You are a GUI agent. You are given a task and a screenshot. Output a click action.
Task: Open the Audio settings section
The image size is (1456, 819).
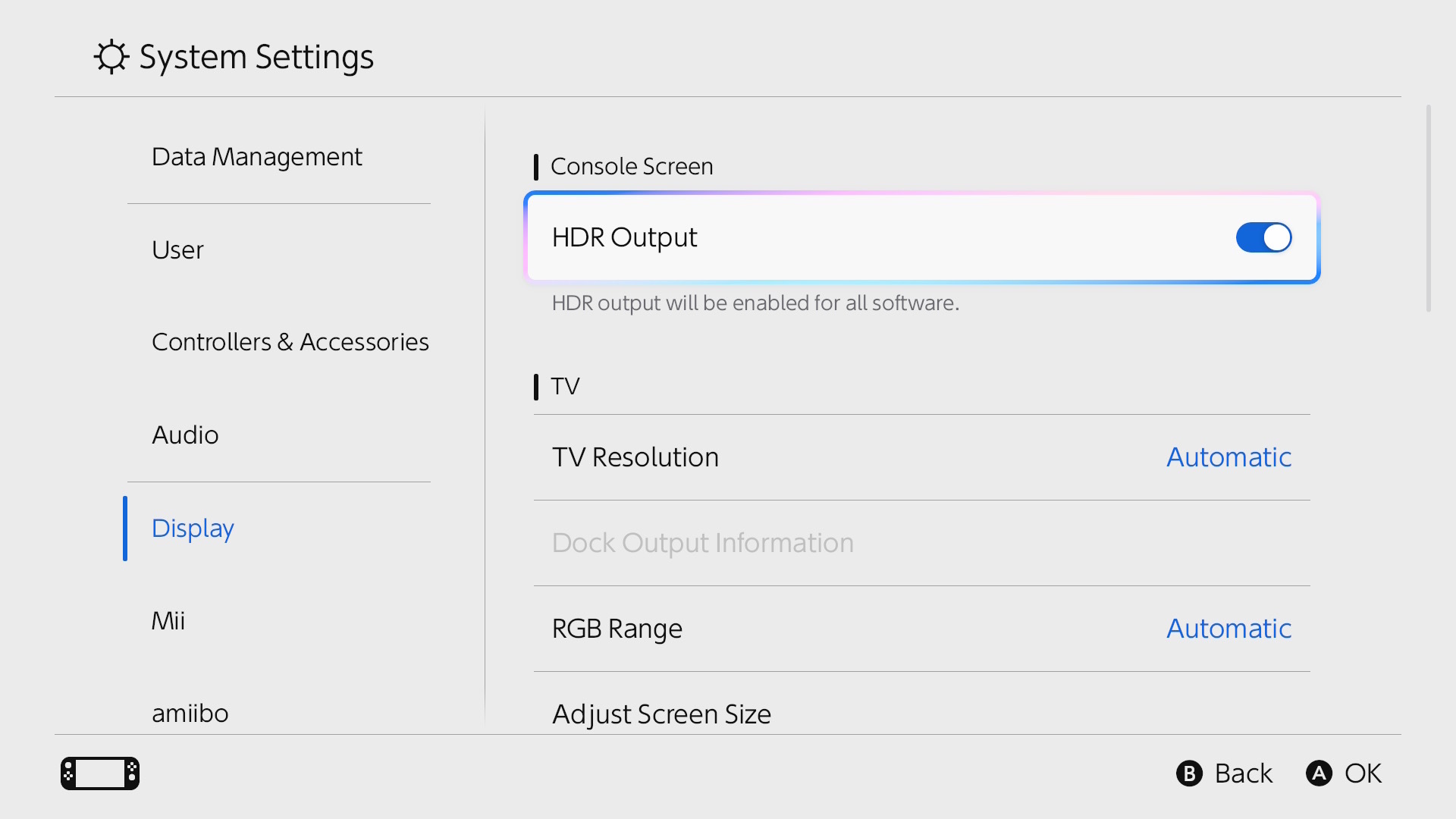coord(185,435)
